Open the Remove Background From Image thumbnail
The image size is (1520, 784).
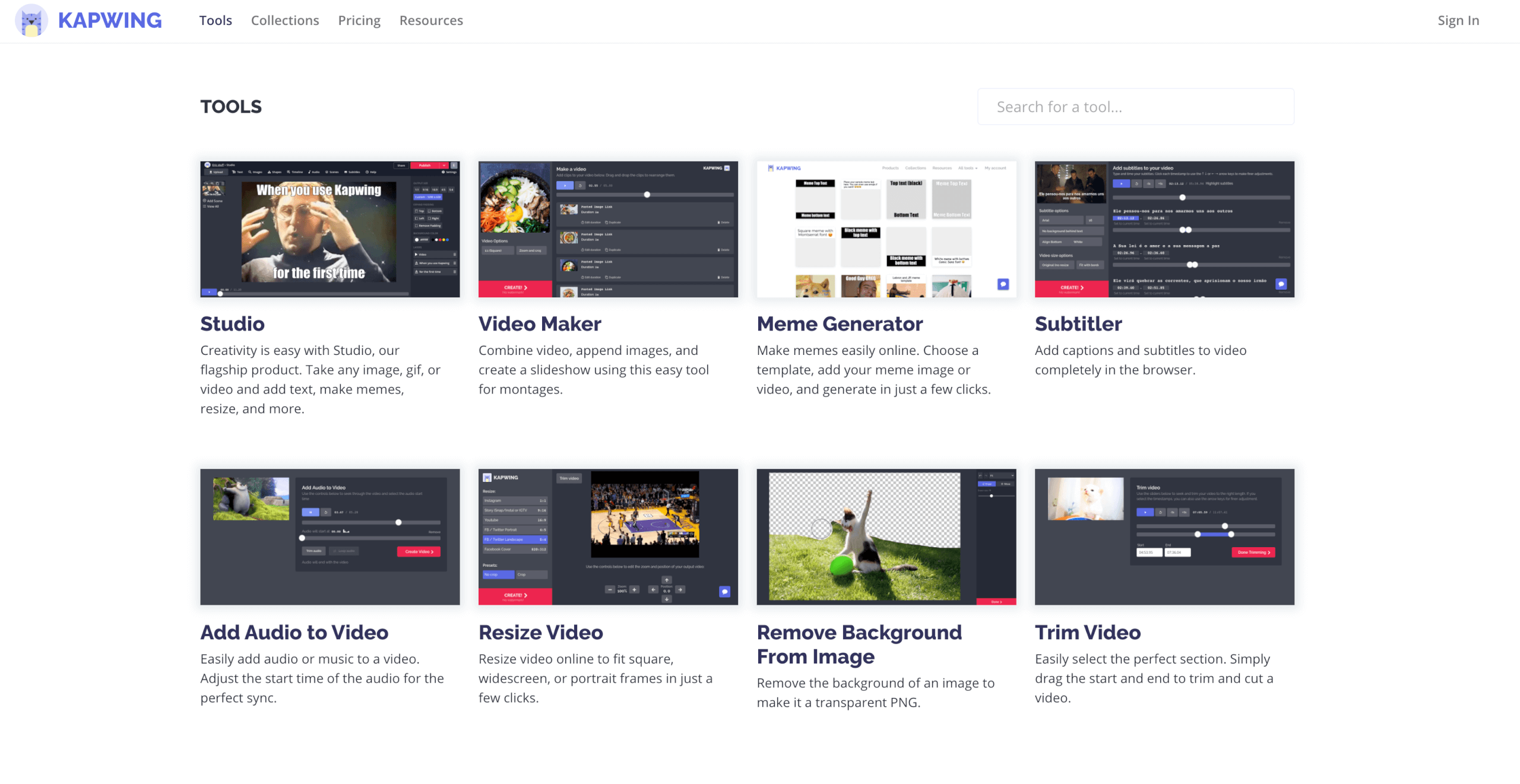pyautogui.click(x=886, y=537)
